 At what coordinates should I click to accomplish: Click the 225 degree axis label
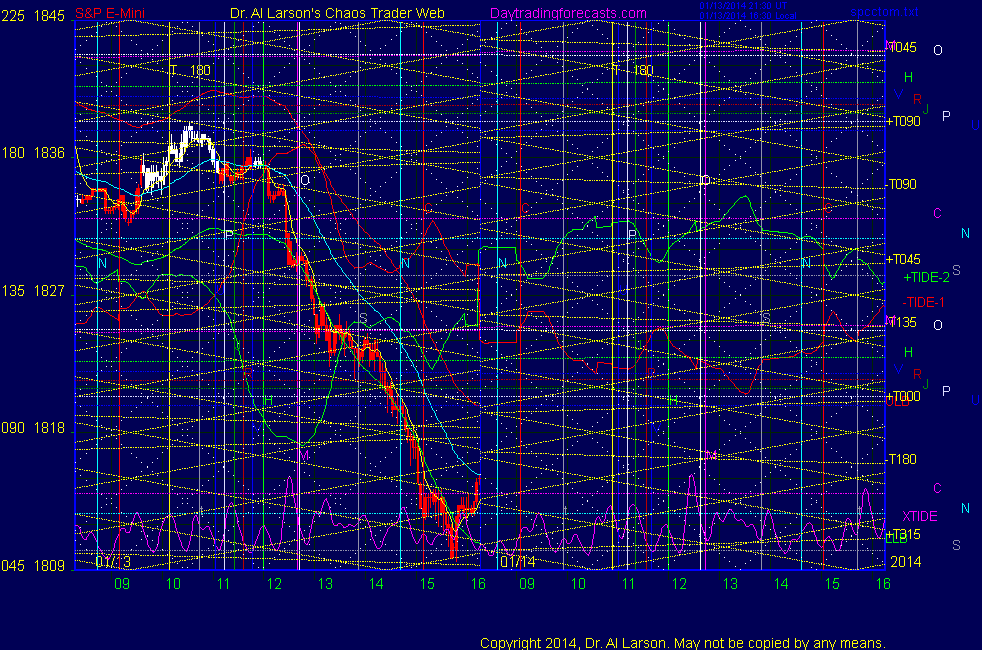coord(13,16)
